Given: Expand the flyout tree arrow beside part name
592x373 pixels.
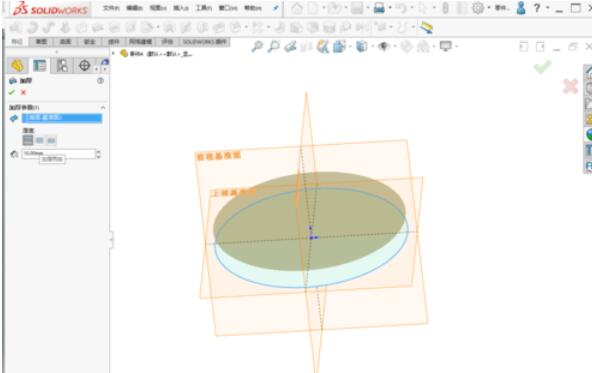Looking at the screenshot, I should point(113,54).
